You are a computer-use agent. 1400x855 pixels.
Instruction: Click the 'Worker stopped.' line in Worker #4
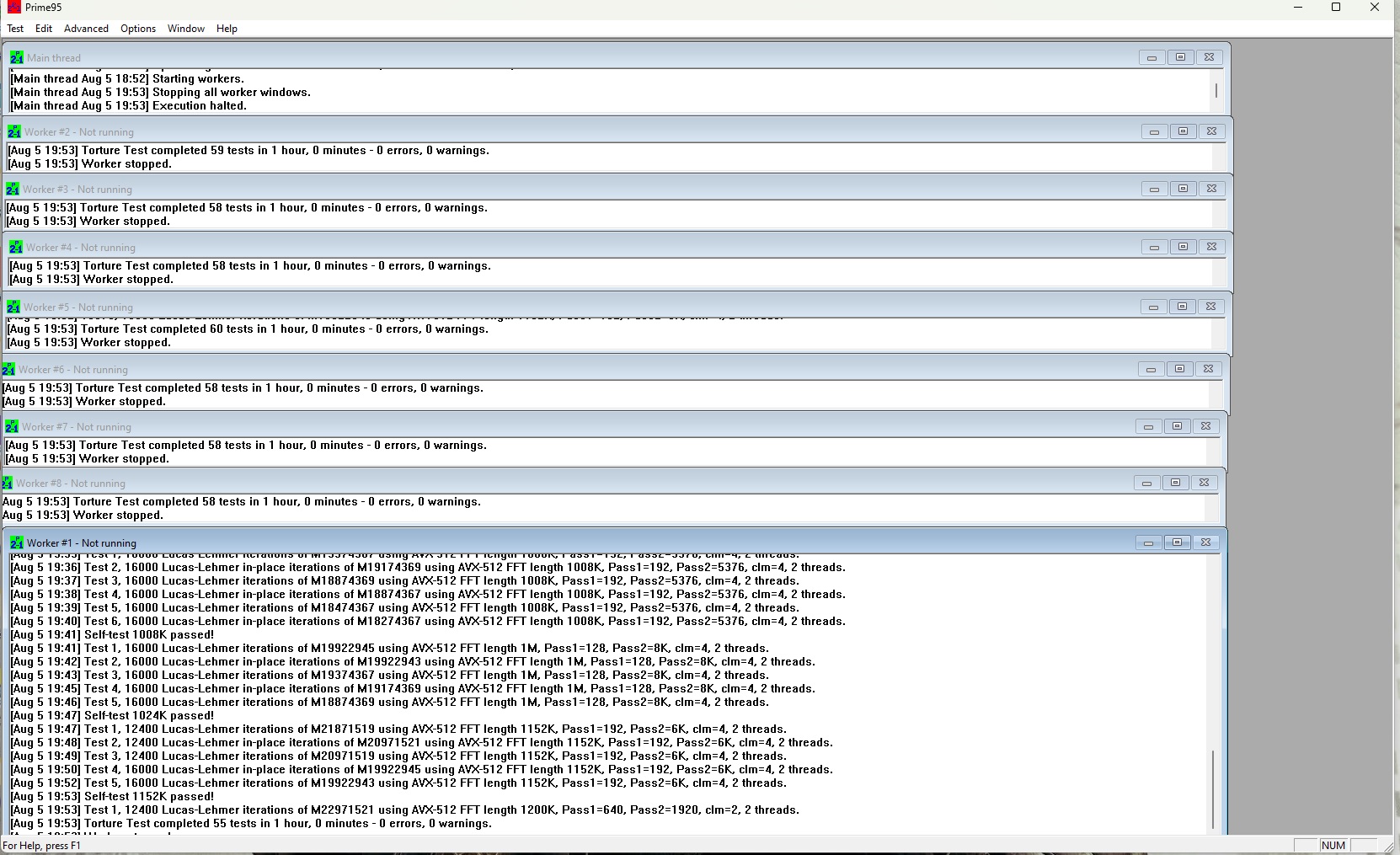click(91, 279)
